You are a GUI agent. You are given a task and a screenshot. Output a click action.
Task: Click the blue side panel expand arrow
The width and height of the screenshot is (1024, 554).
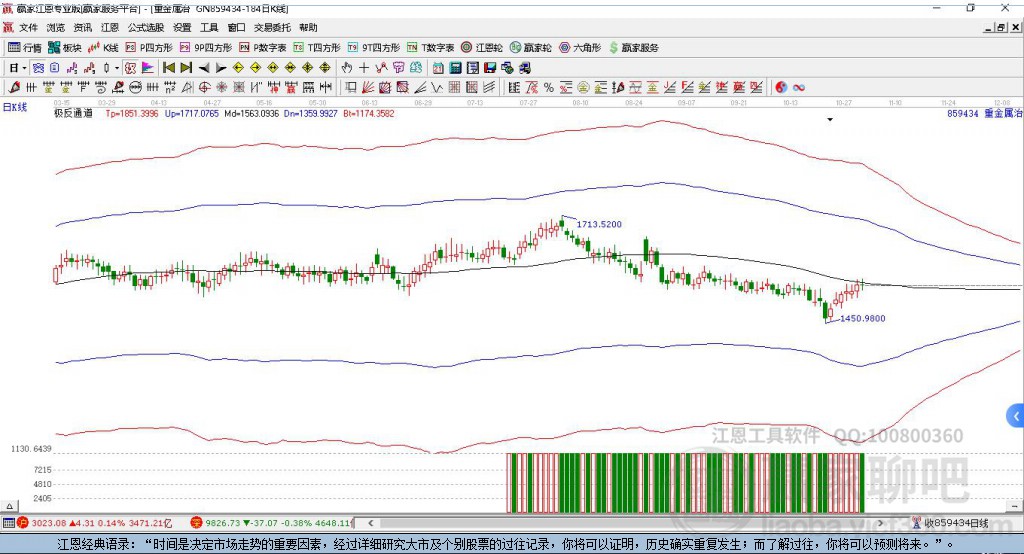pyautogui.click(x=1016, y=415)
